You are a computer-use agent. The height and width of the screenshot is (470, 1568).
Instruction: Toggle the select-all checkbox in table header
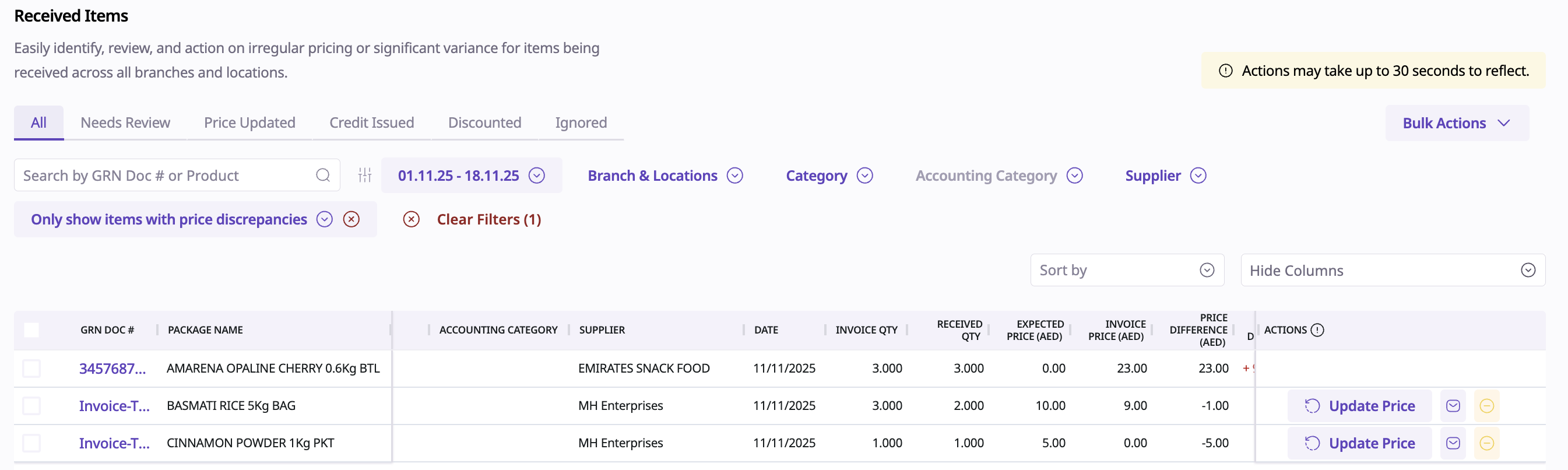(31, 330)
